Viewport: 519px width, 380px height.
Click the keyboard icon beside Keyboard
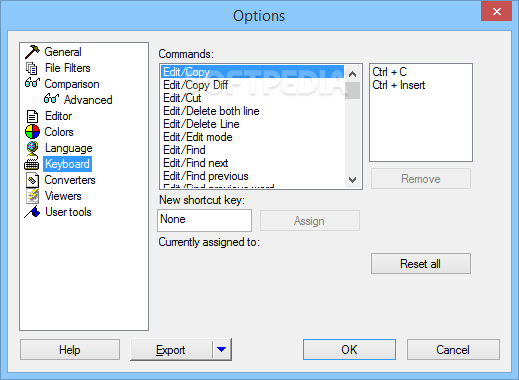(32, 164)
